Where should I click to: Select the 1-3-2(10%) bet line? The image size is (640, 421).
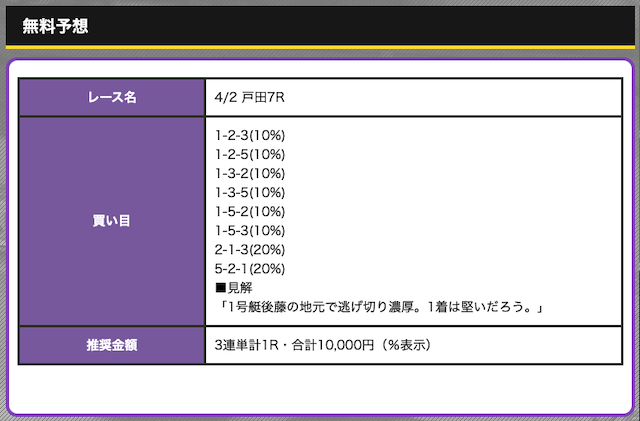[250, 173]
